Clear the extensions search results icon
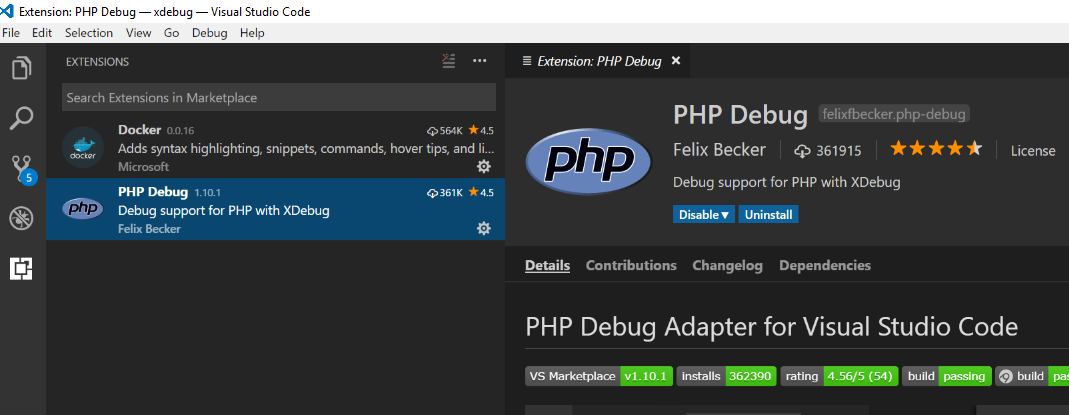Image resolution: width=1069 pixels, height=415 pixels. click(449, 61)
